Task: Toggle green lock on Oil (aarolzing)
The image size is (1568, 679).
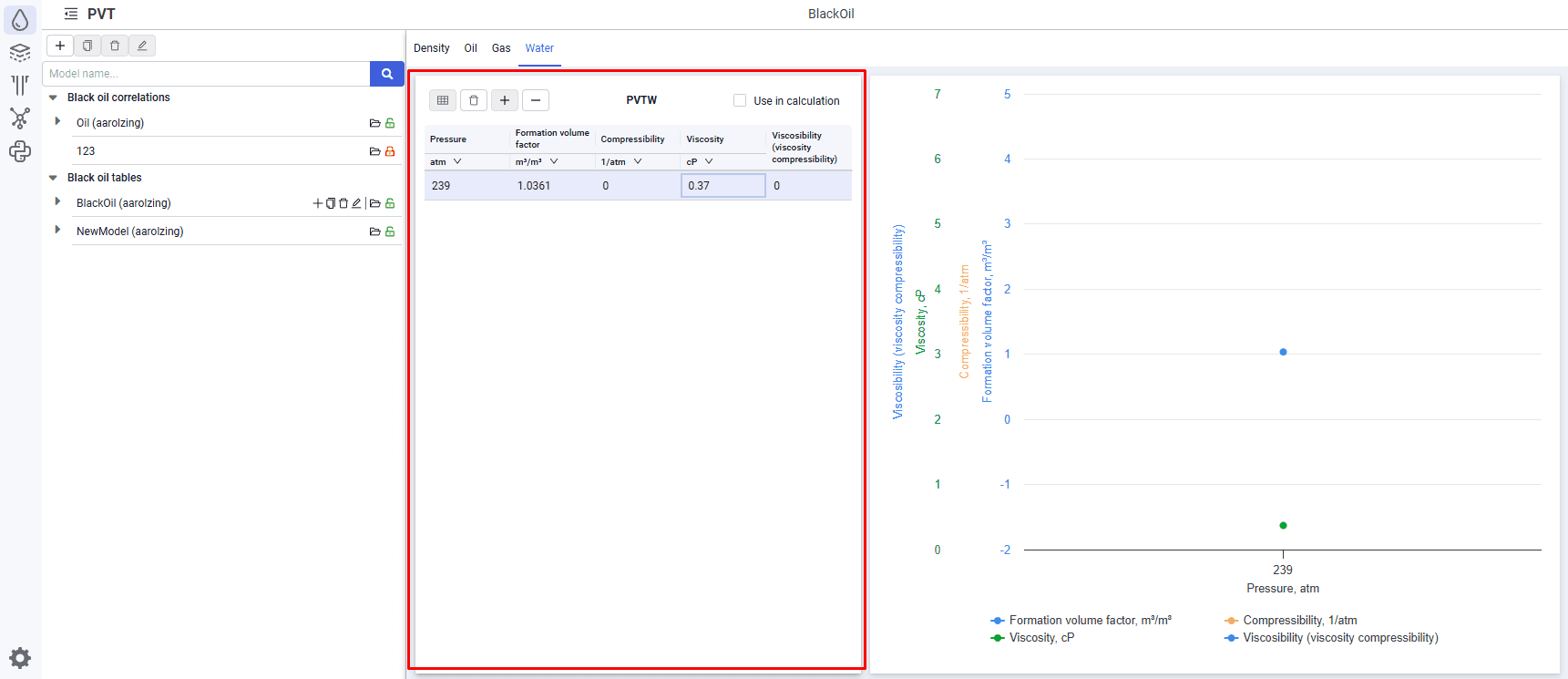Action: (390, 123)
